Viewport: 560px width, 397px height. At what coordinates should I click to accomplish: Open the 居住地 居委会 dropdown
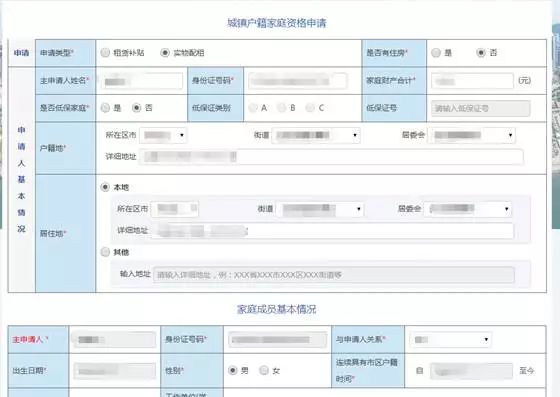[x=468, y=209]
